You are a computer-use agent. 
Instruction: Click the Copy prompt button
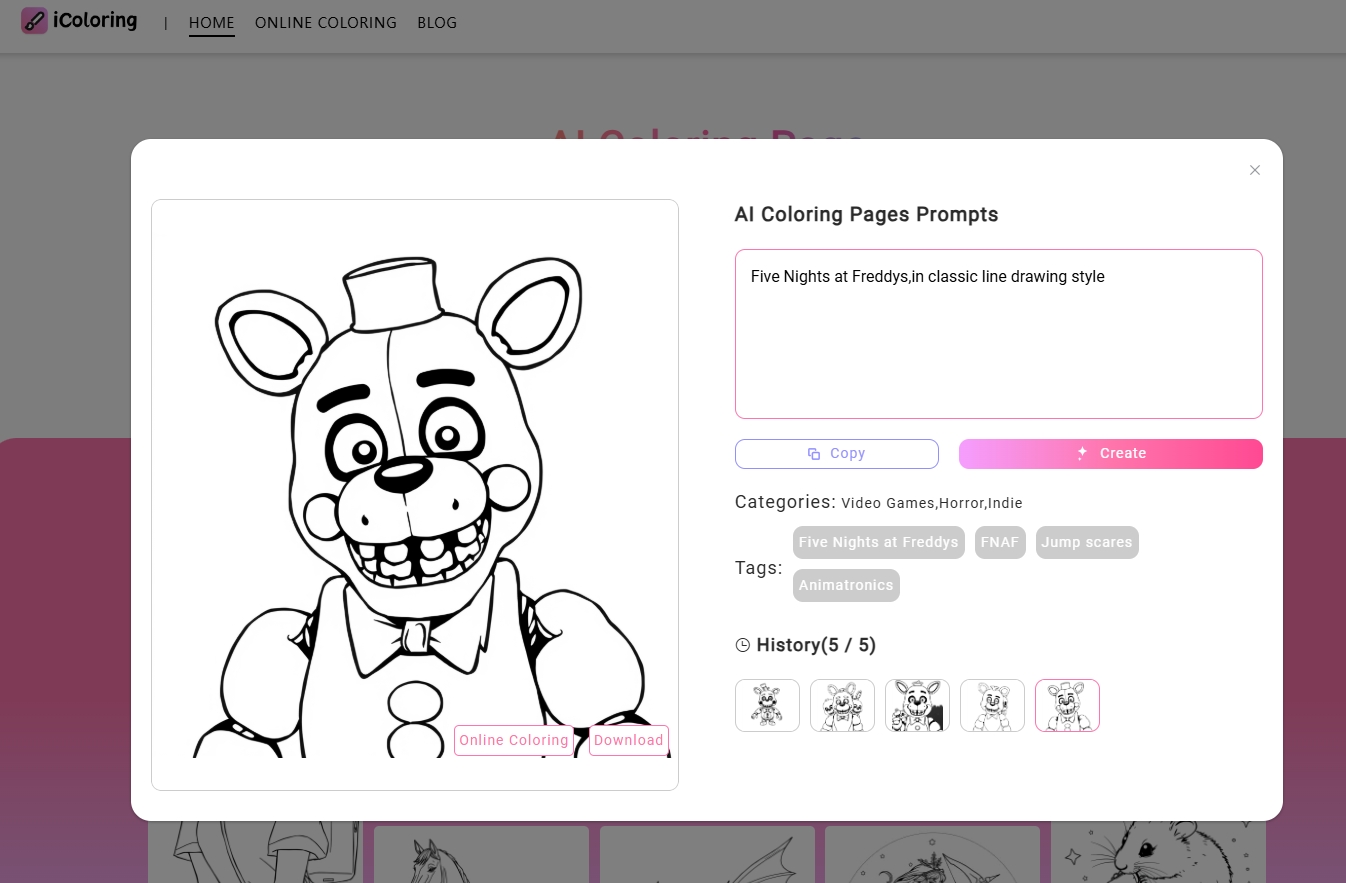(x=837, y=453)
